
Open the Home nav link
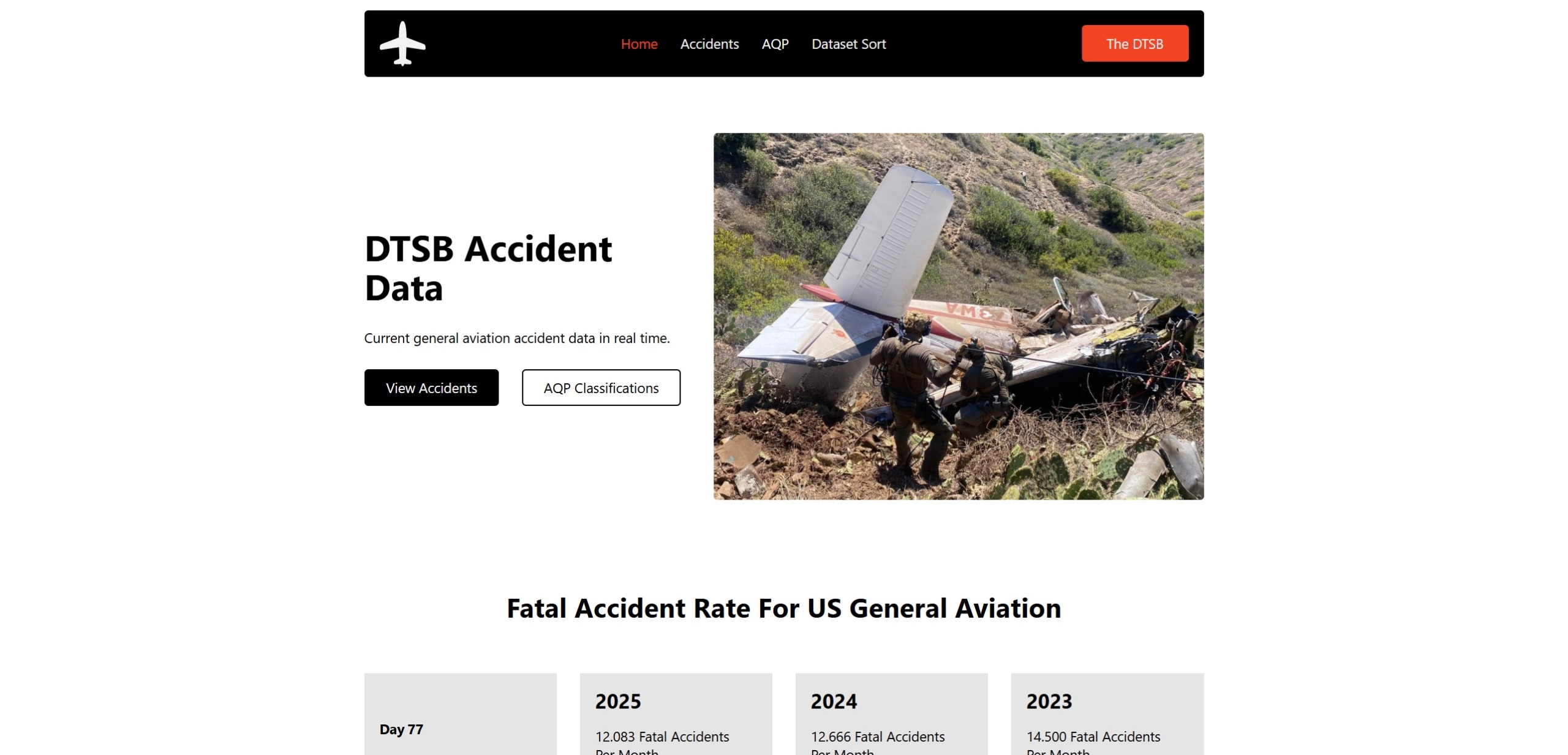(639, 44)
